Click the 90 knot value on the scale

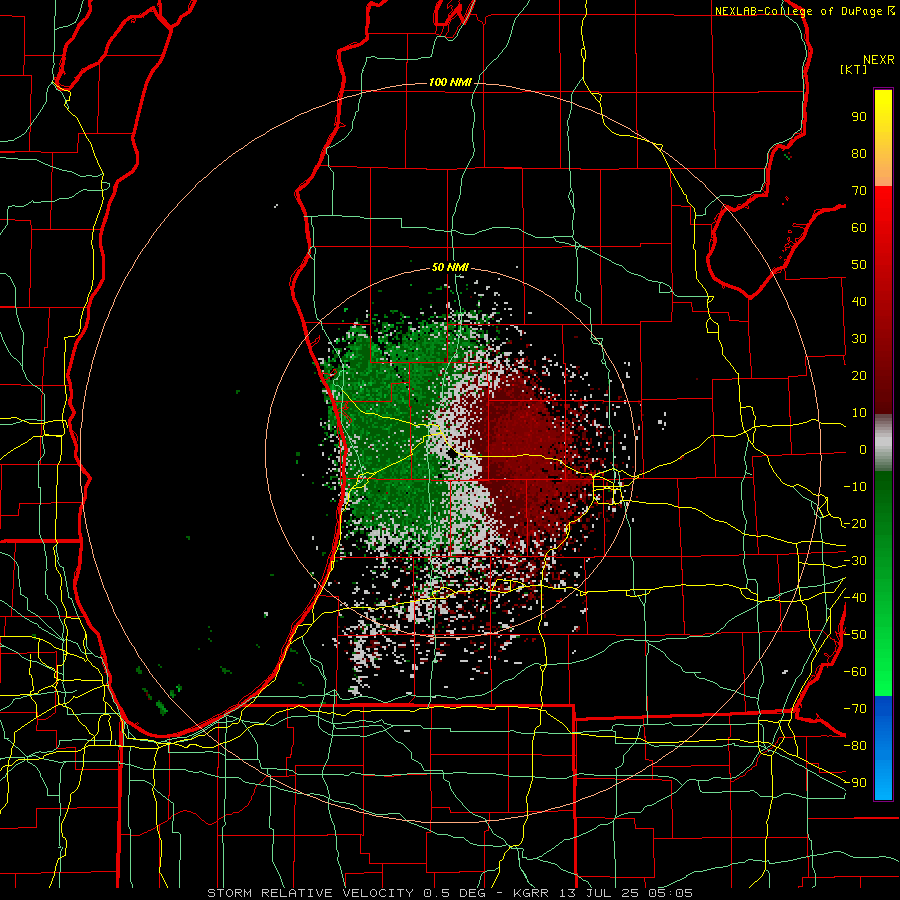859,117
